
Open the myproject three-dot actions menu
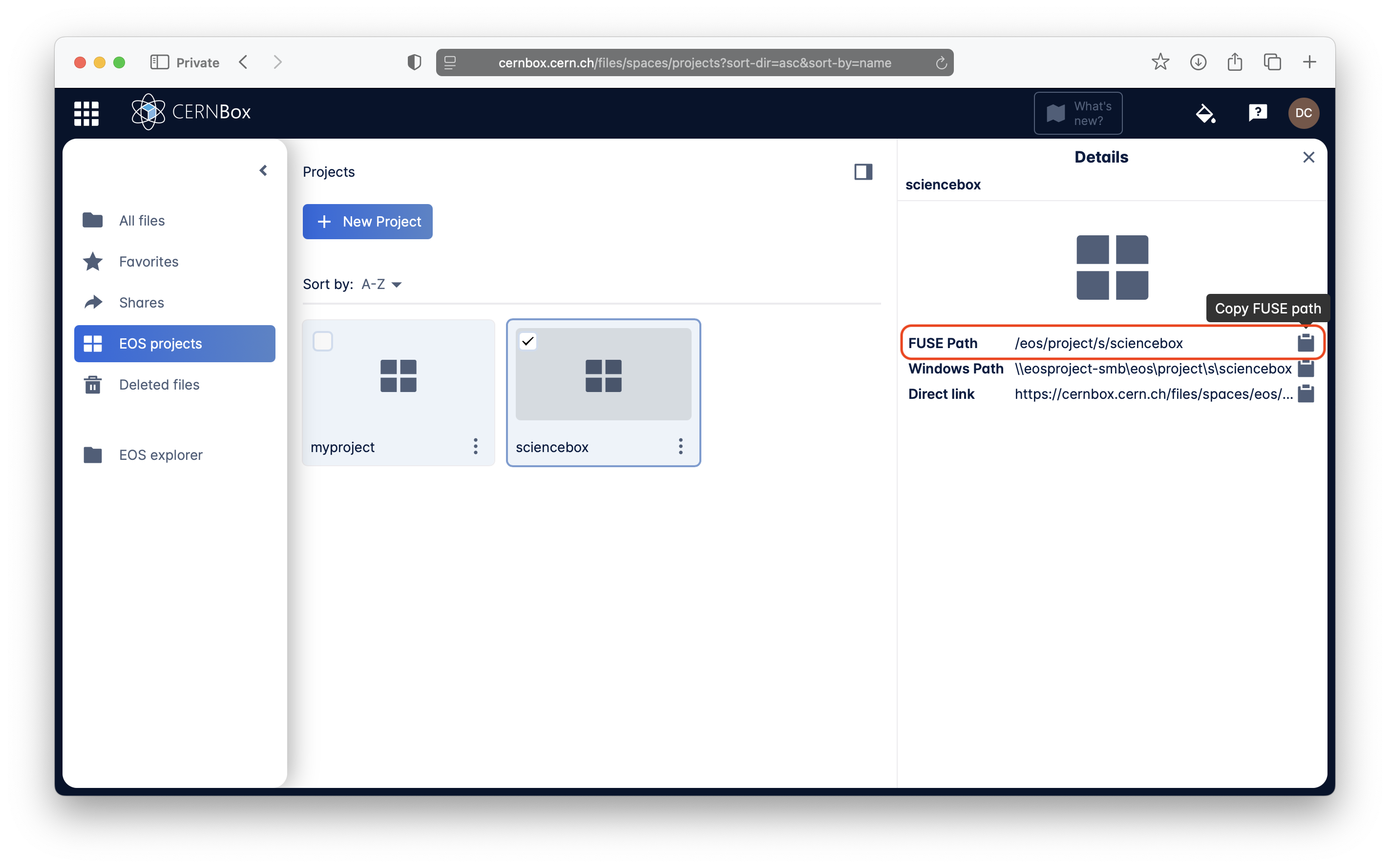click(x=475, y=447)
